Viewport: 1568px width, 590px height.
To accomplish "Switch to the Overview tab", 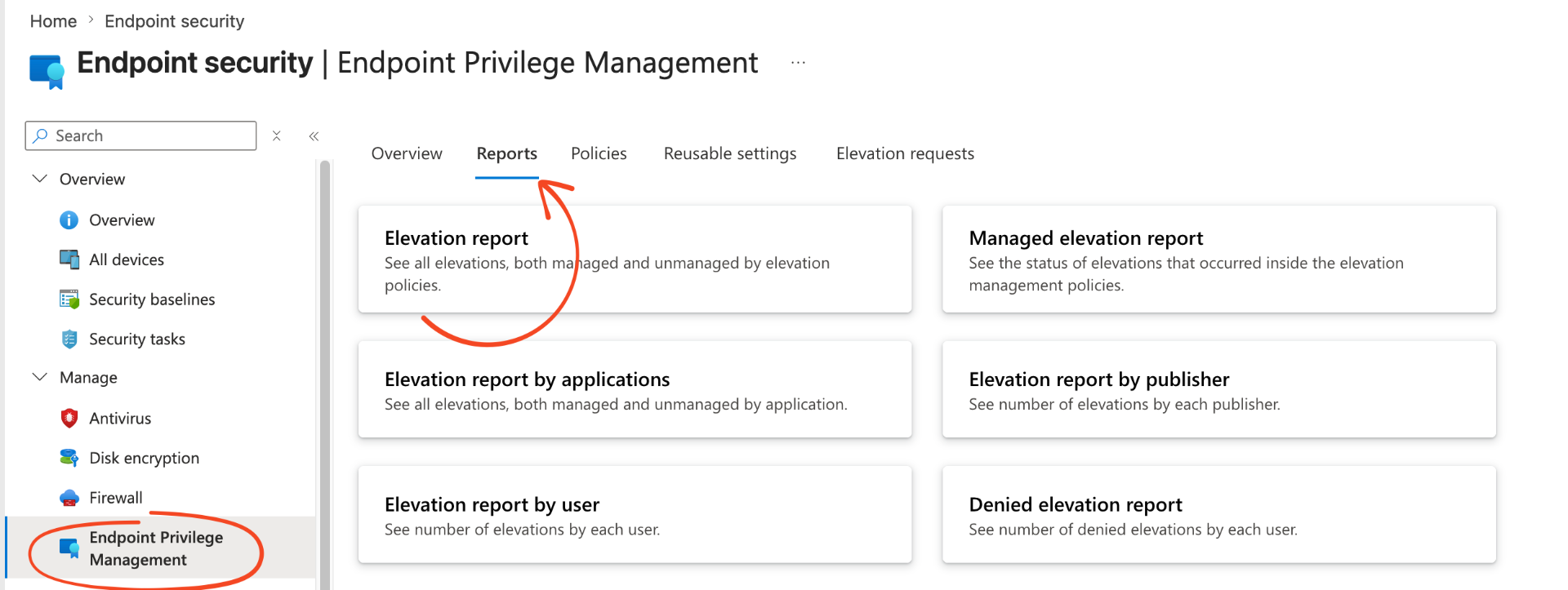I will point(407,153).
